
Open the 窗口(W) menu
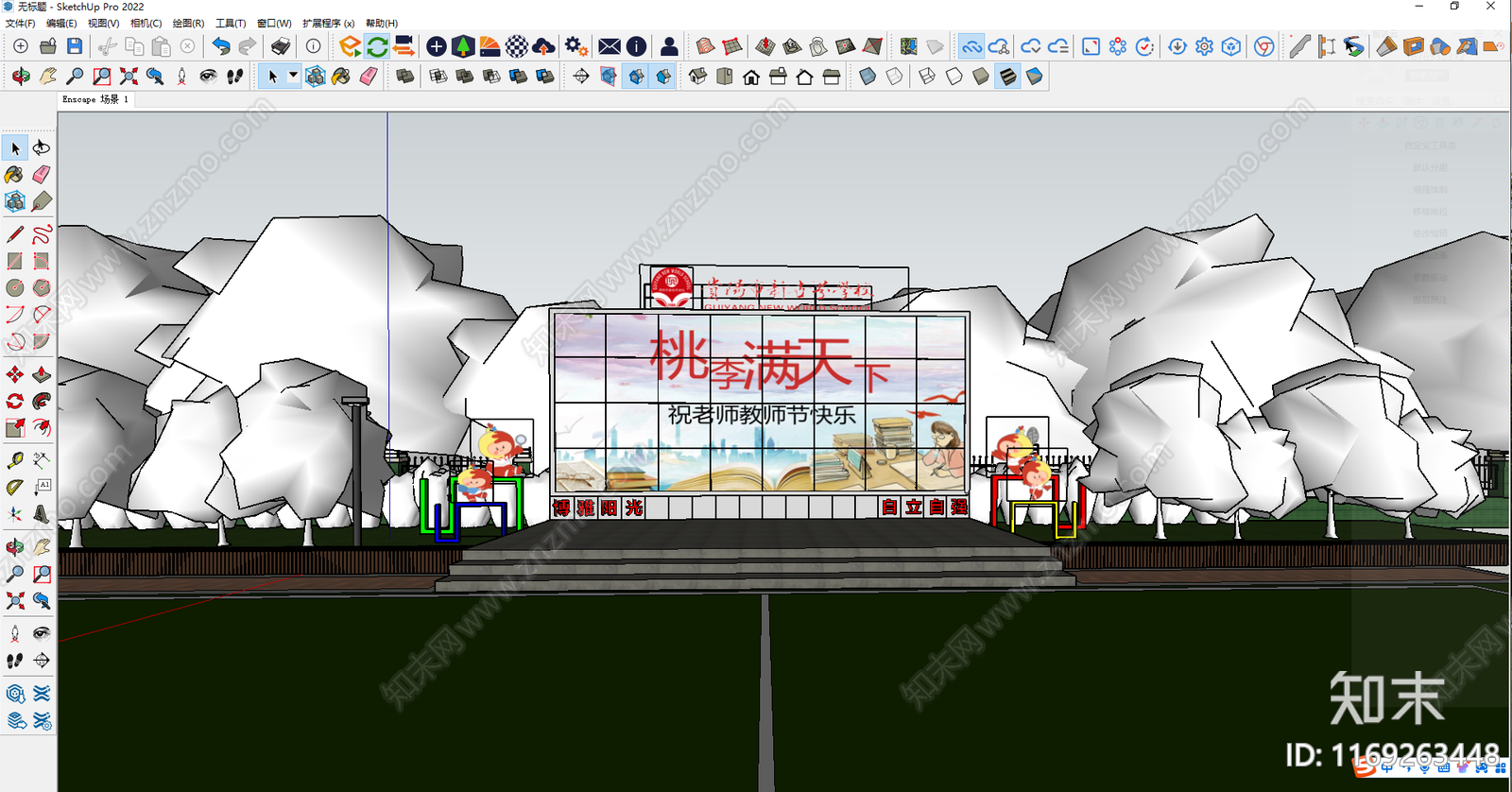click(x=274, y=23)
